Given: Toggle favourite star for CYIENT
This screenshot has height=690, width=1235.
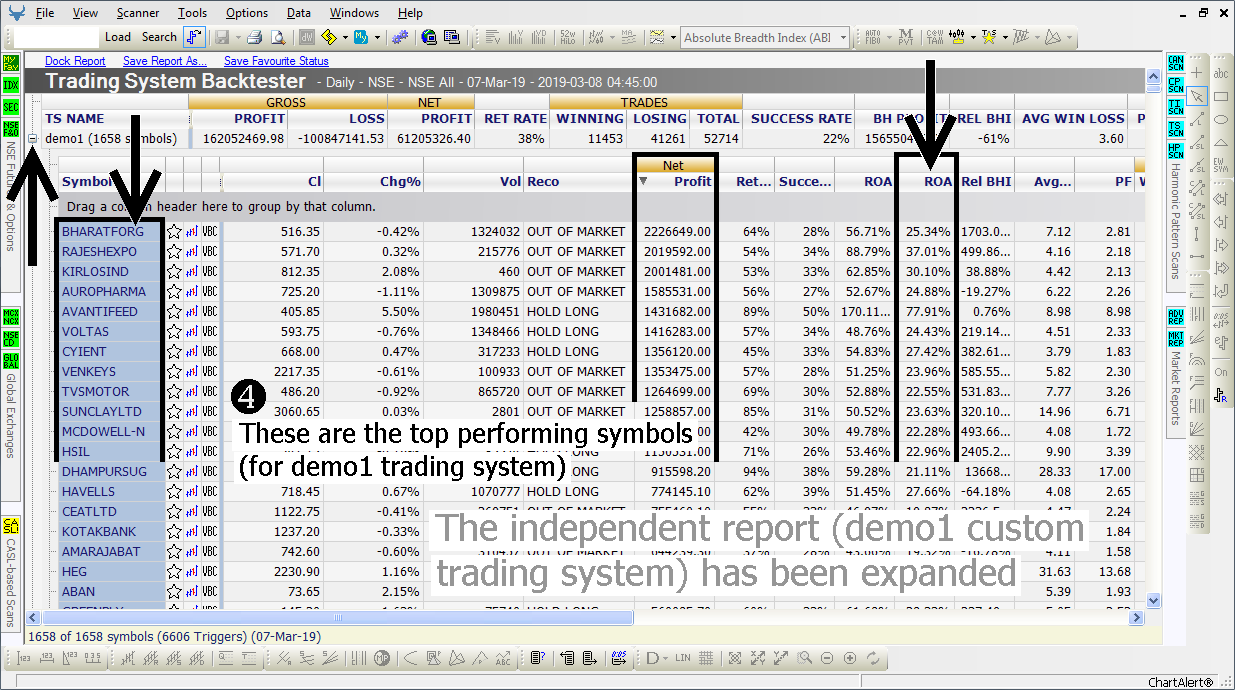Looking at the screenshot, I should click(175, 351).
